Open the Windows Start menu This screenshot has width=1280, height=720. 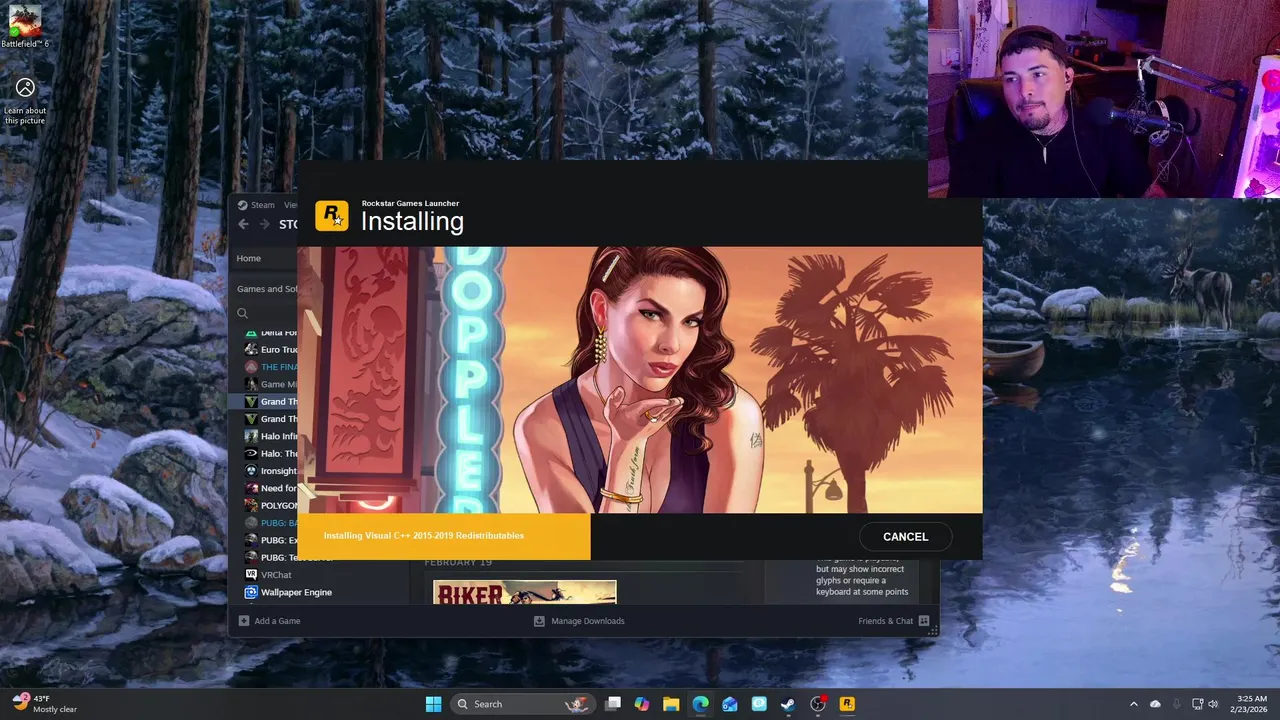click(x=433, y=704)
